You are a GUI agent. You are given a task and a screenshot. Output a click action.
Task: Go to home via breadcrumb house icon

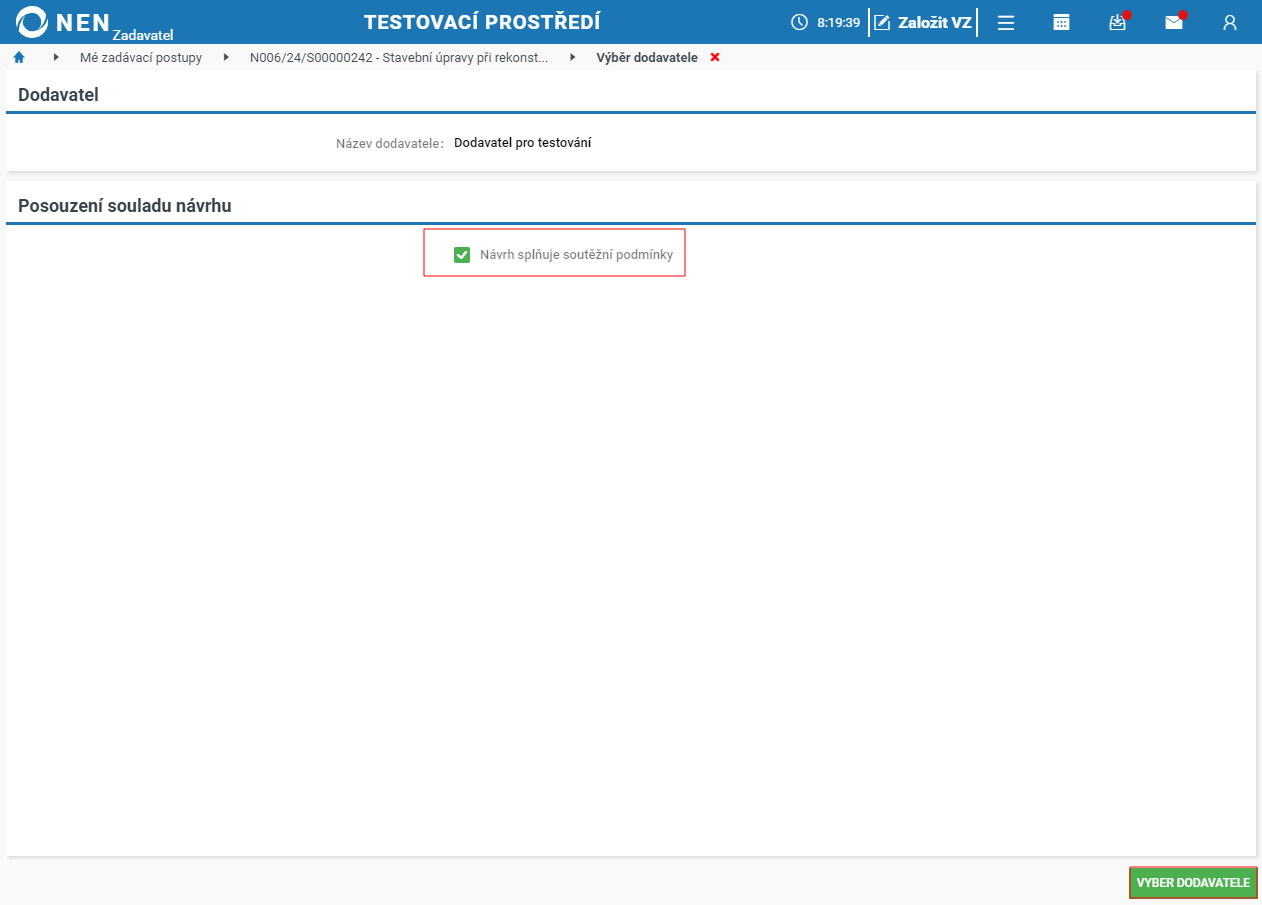[x=19, y=58]
